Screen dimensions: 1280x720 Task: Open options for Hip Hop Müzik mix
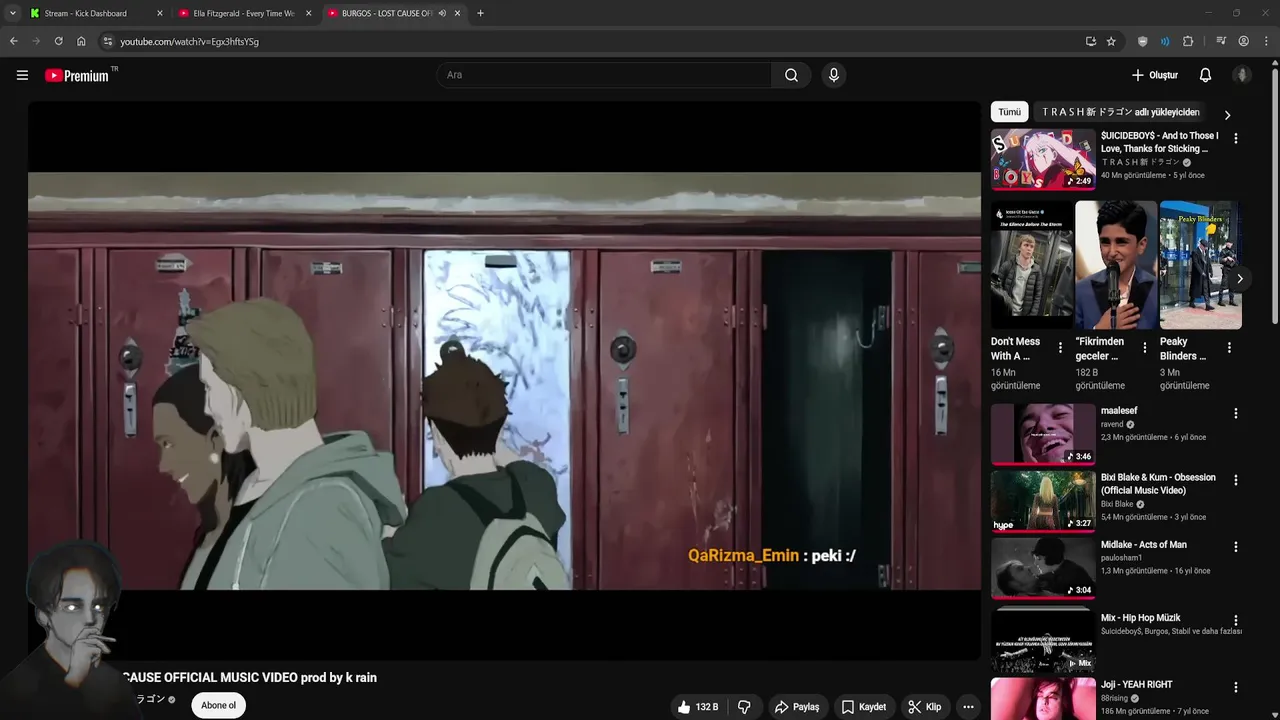(x=1235, y=620)
